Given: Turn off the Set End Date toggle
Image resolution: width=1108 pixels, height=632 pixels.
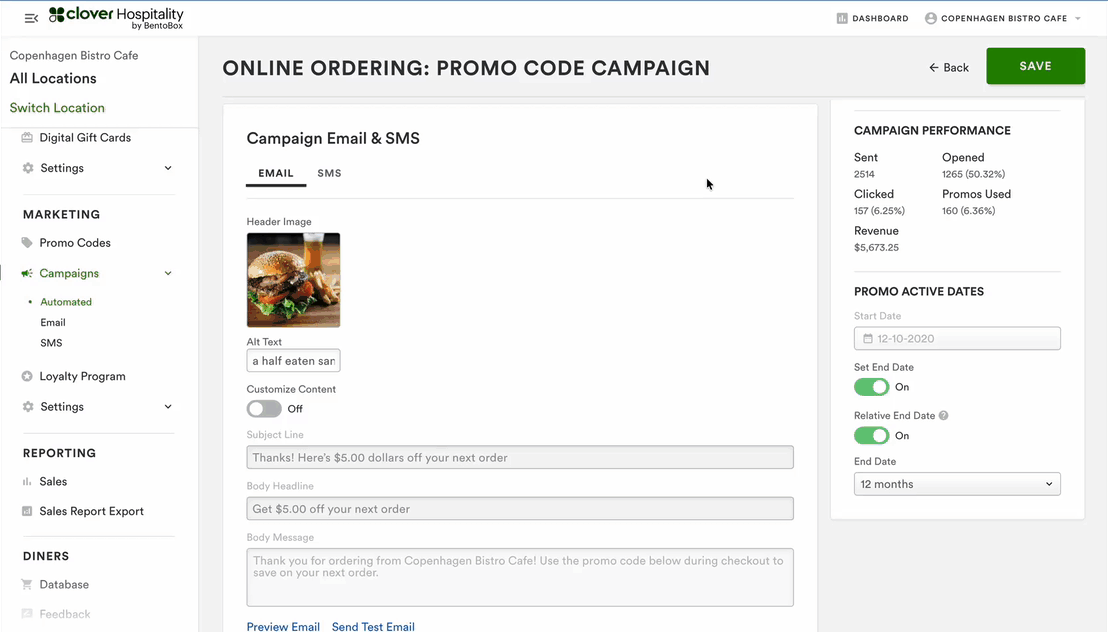Looking at the screenshot, I should 871,387.
